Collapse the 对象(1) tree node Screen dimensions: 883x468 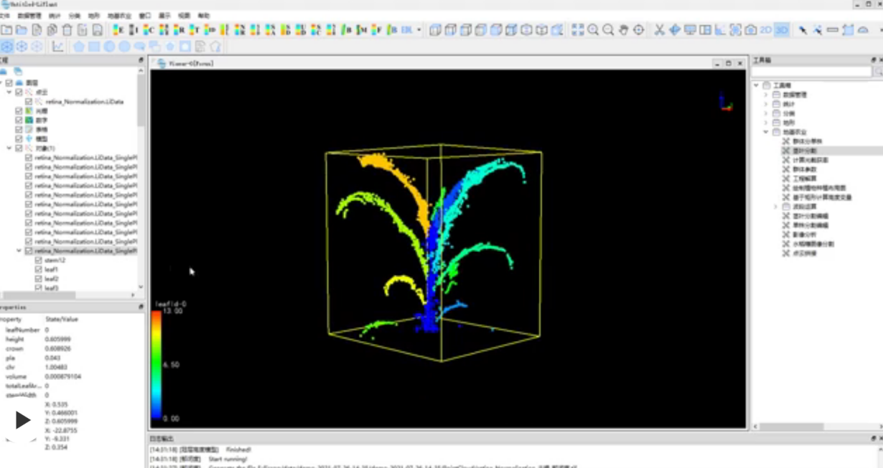pos(9,148)
